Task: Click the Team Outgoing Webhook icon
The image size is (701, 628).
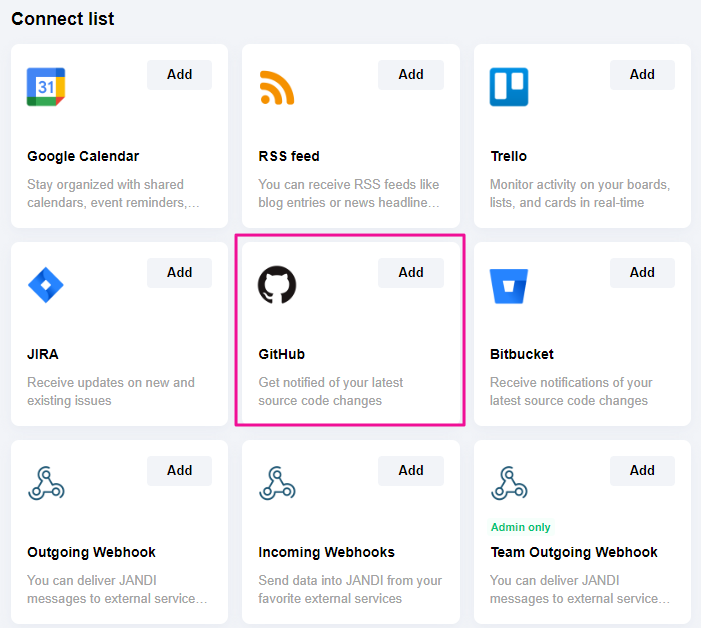Action: [x=509, y=483]
